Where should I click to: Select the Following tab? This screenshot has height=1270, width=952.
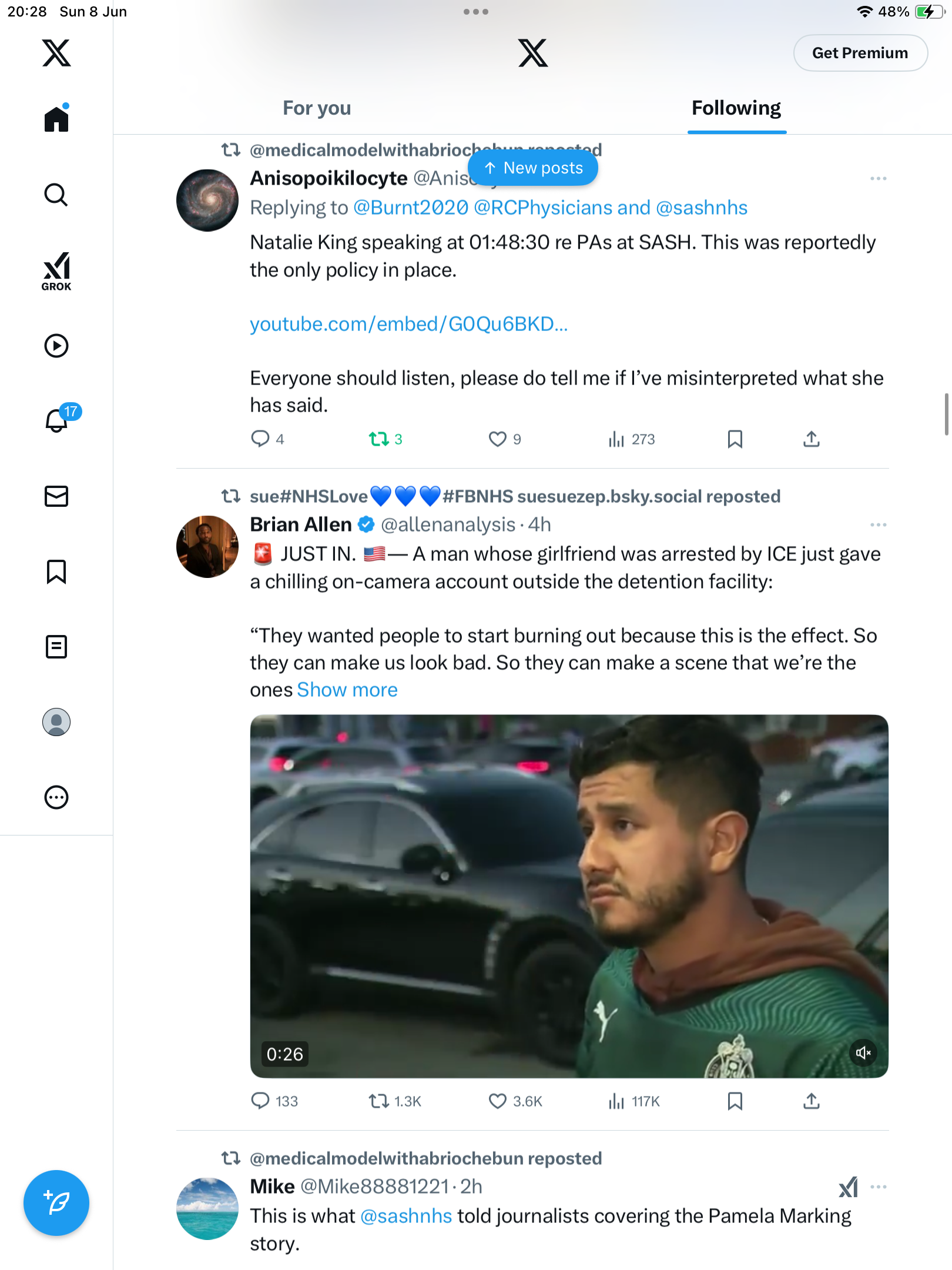coord(736,108)
